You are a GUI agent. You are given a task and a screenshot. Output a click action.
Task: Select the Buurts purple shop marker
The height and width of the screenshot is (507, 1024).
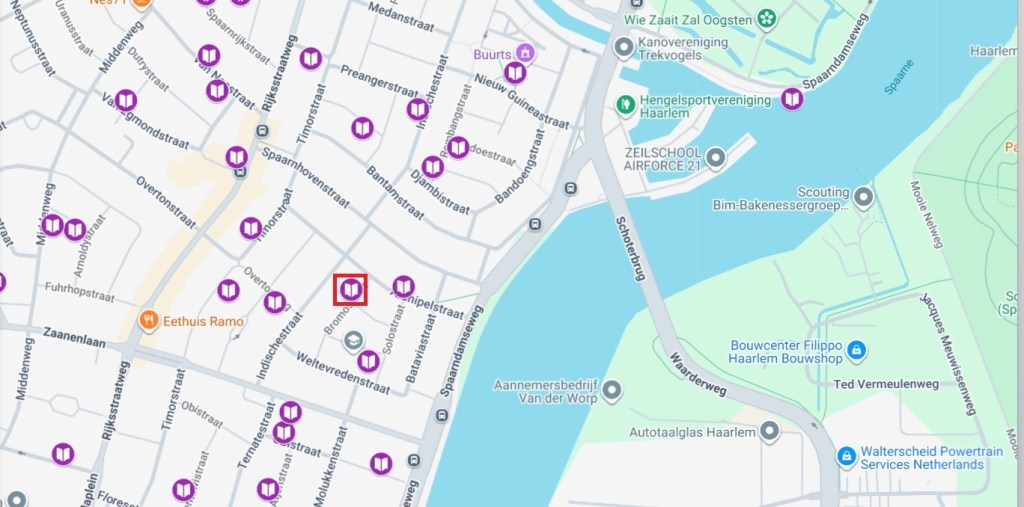click(x=525, y=53)
